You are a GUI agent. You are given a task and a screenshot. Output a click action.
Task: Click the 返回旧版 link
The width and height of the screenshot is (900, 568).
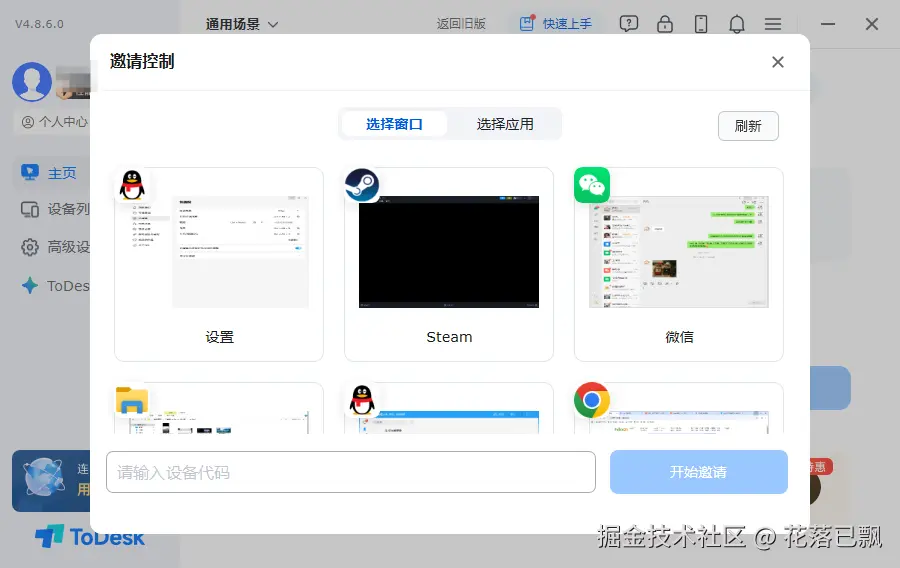point(461,24)
